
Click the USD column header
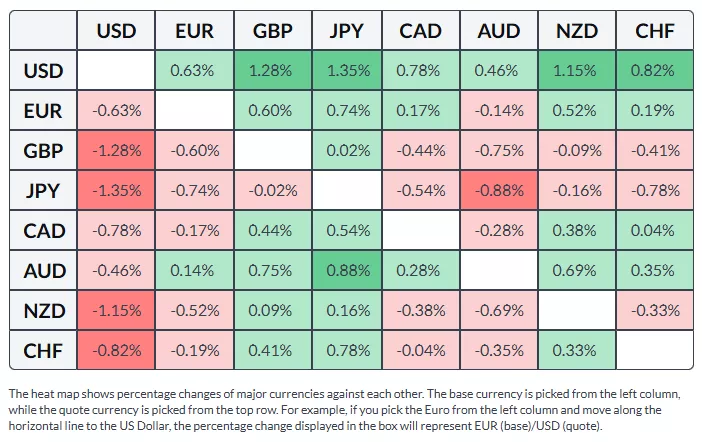tap(116, 31)
